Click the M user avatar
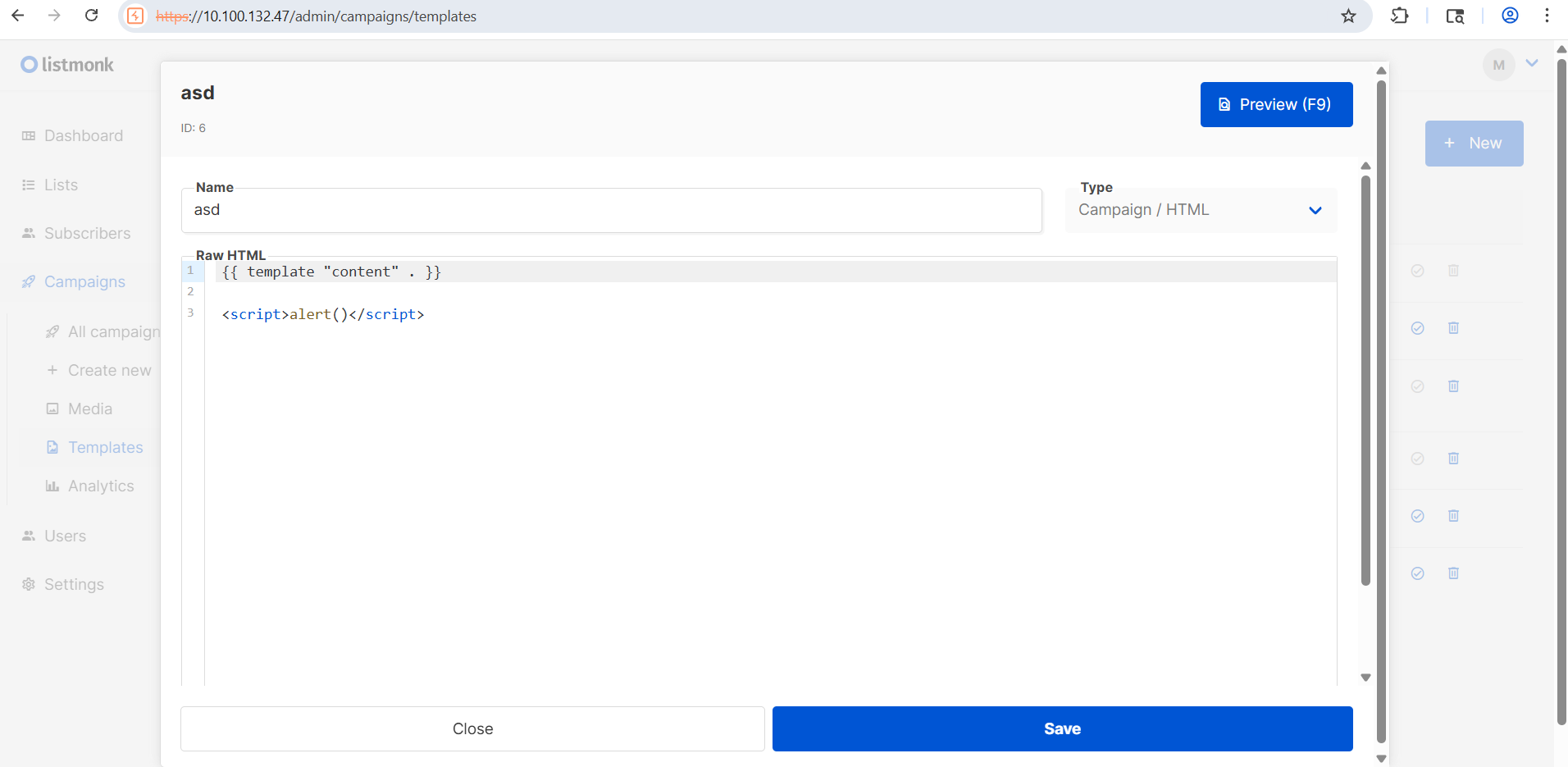This screenshot has width=1568, height=767. [x=1498, y=65]
